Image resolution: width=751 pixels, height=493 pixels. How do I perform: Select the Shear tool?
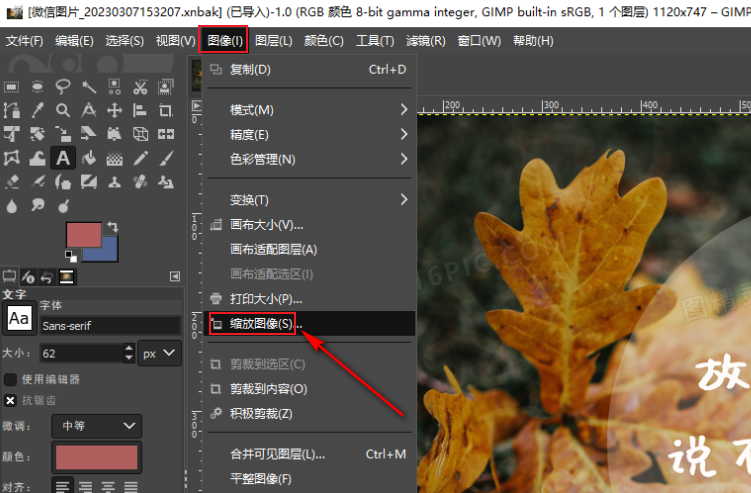click(x=89, y=134)
